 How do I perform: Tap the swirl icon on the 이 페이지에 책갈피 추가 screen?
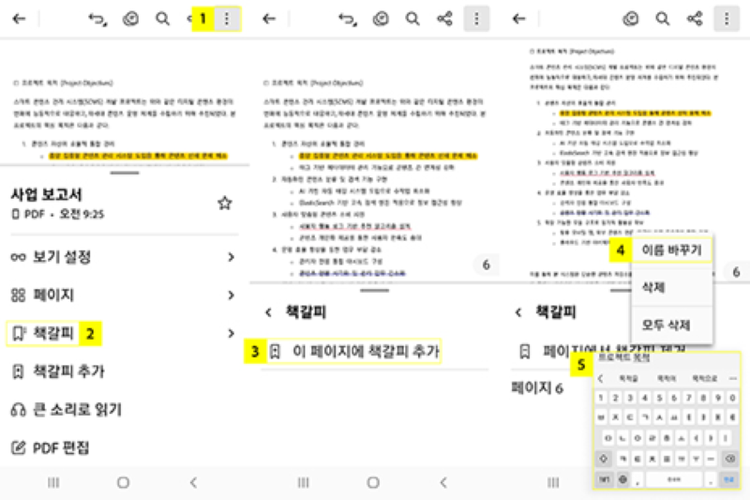(381, 19)
